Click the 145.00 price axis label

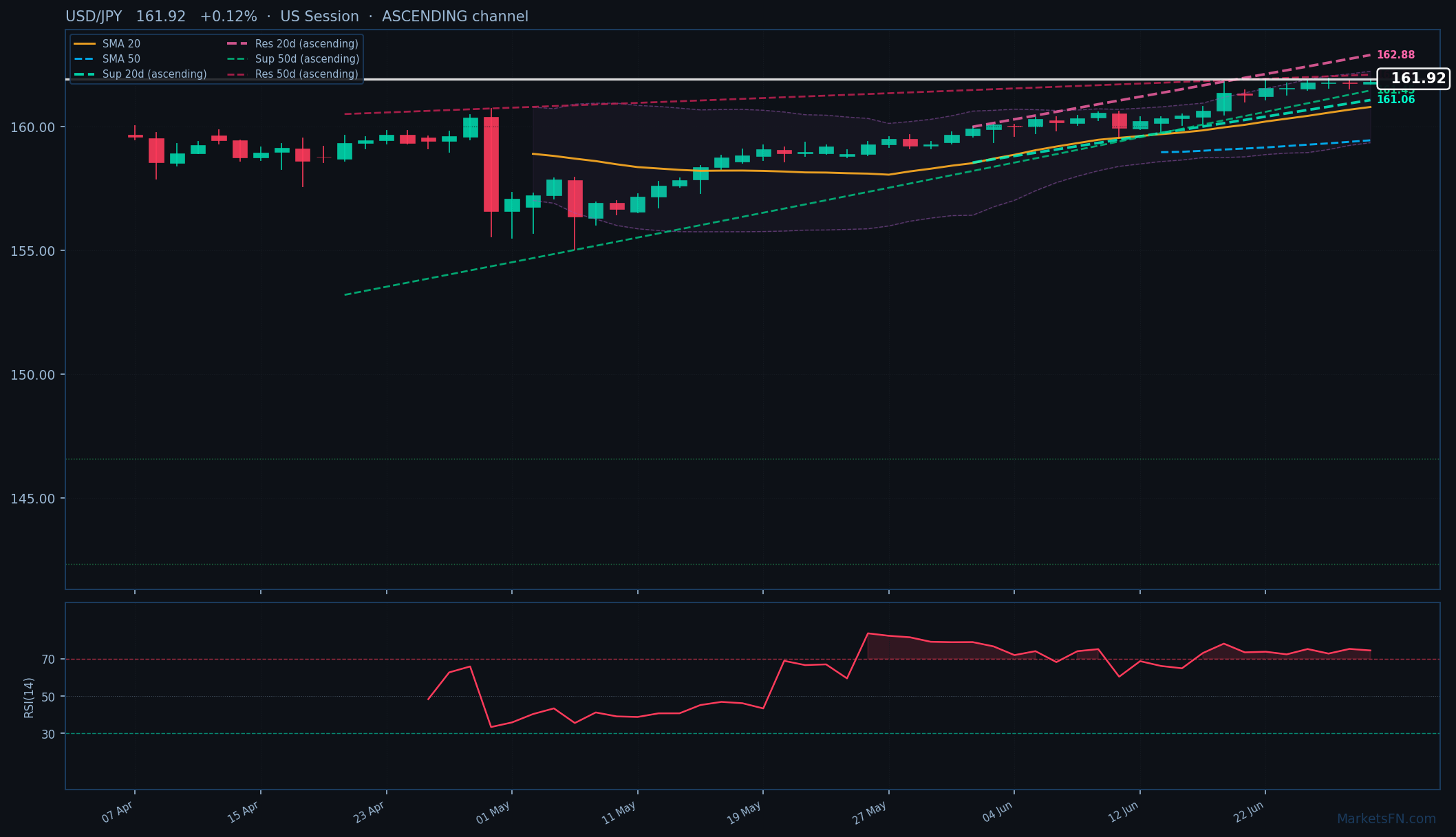click(32, 499)
